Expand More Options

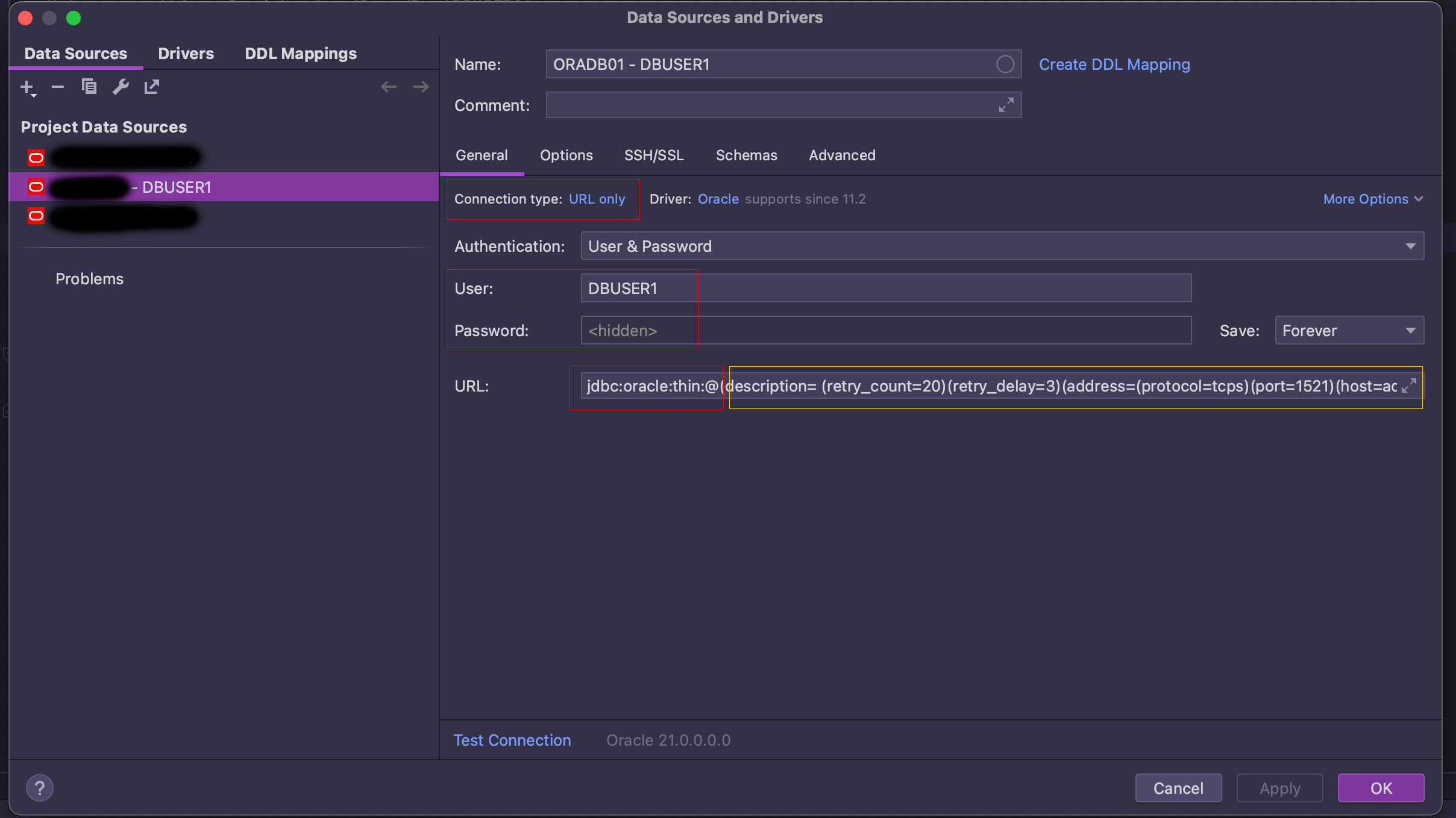pos(1373,199)
